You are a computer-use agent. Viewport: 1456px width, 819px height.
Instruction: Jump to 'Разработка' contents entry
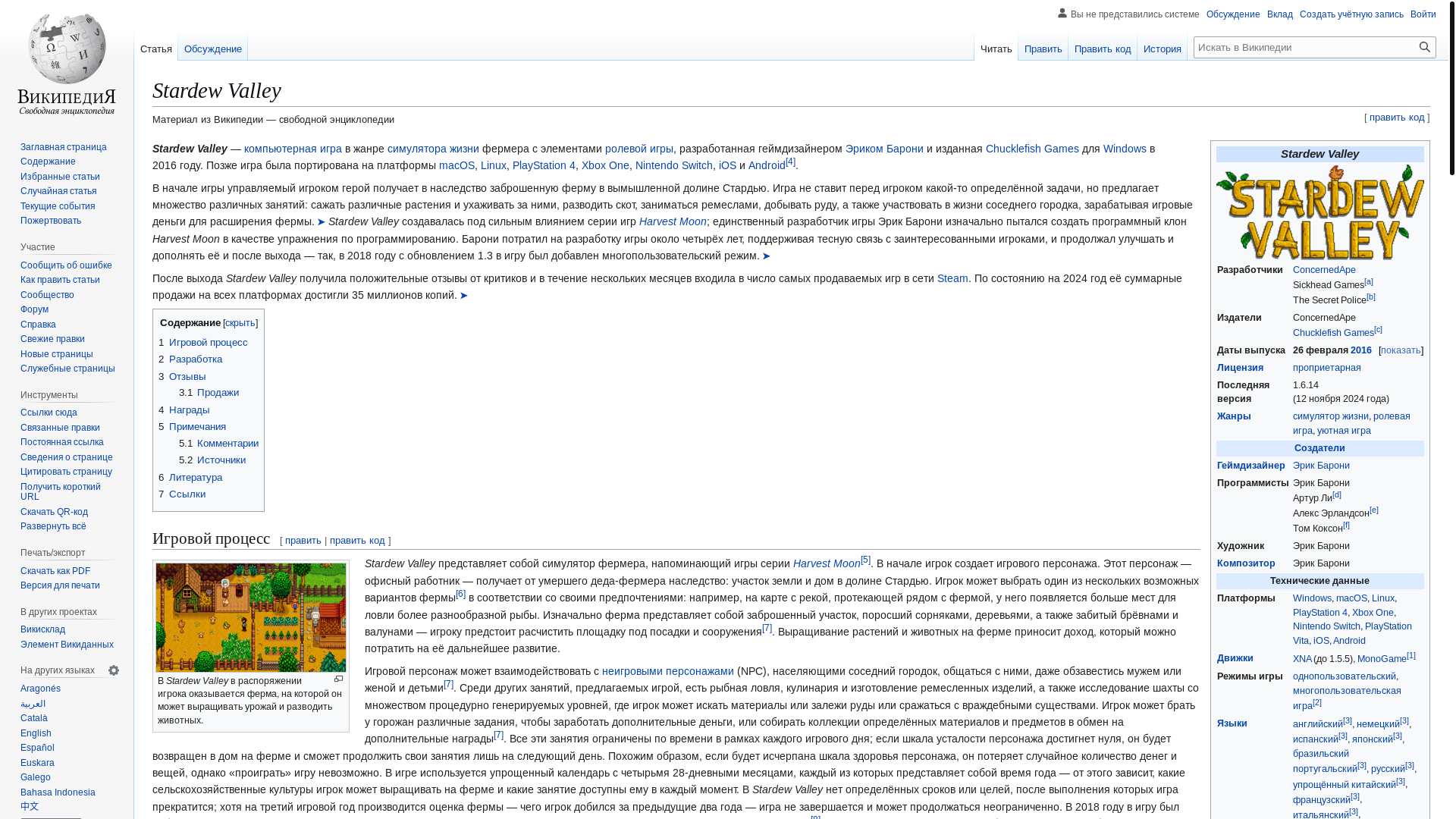click(x=196, y=359)
